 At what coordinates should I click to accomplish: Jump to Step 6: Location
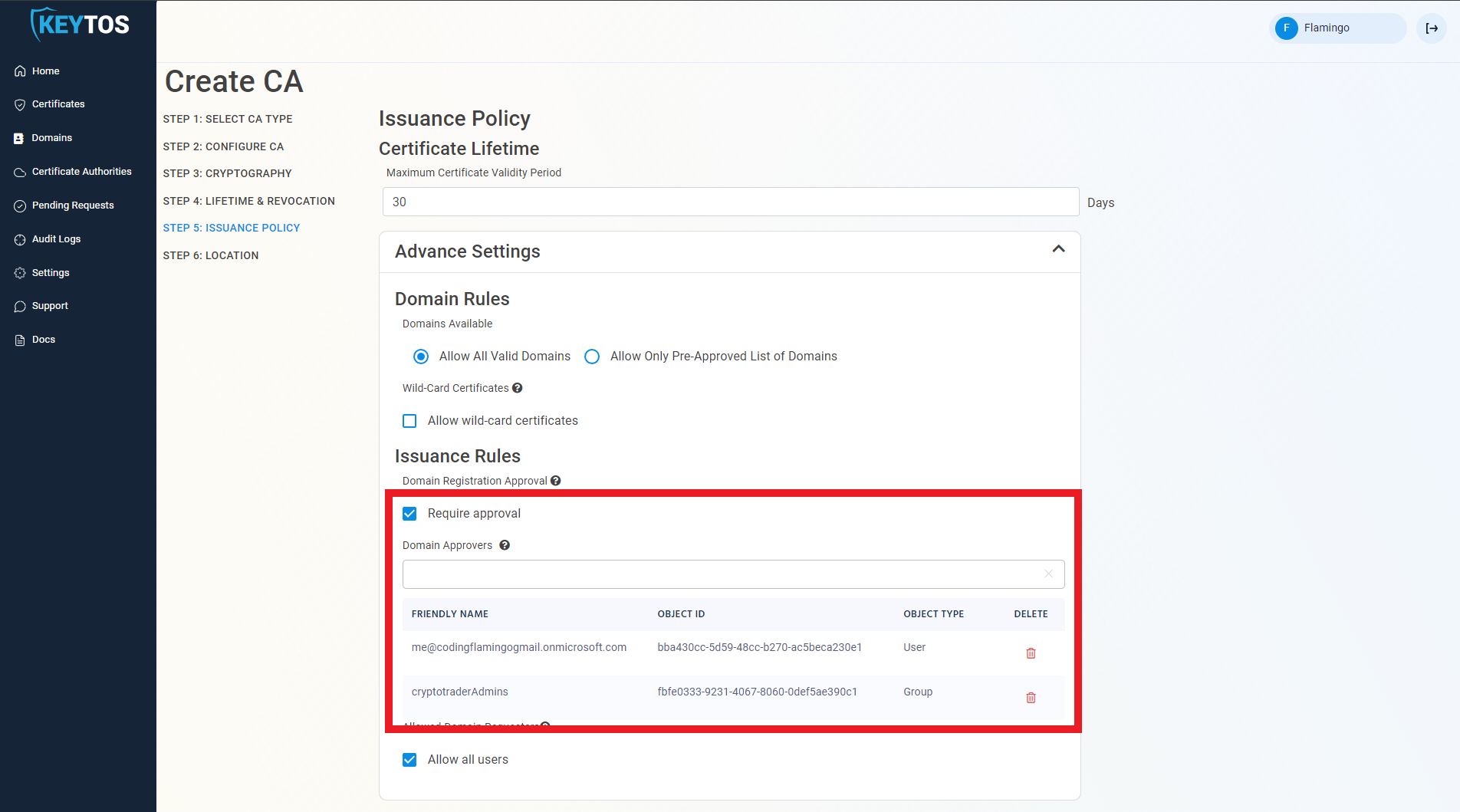[x=211, y=255]
